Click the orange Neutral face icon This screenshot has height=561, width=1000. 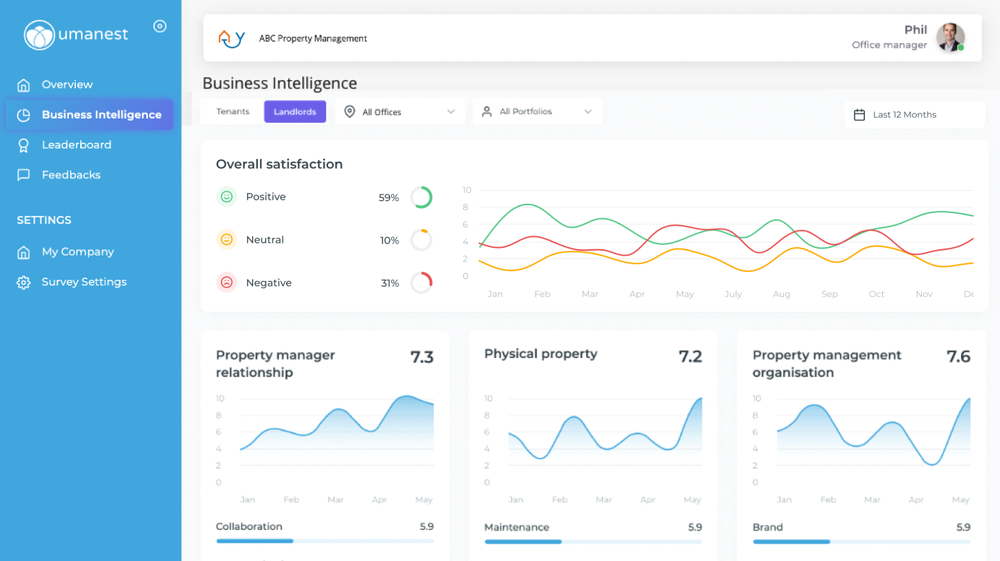226,240
